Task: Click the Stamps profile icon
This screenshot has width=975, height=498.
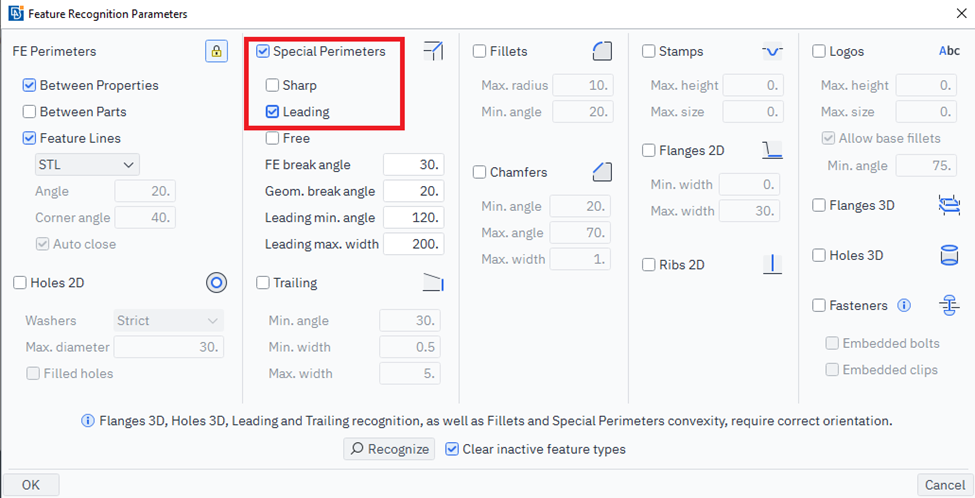Action: point(772,51)
